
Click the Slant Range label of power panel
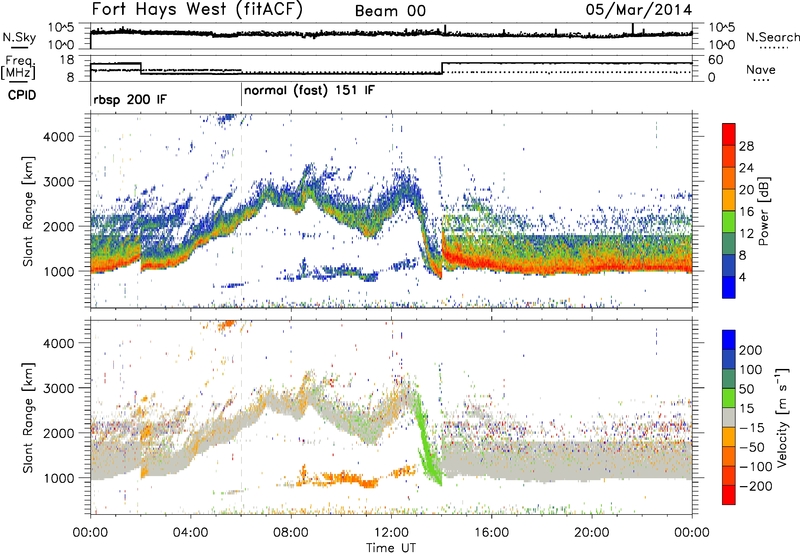[x=28, y=211]
